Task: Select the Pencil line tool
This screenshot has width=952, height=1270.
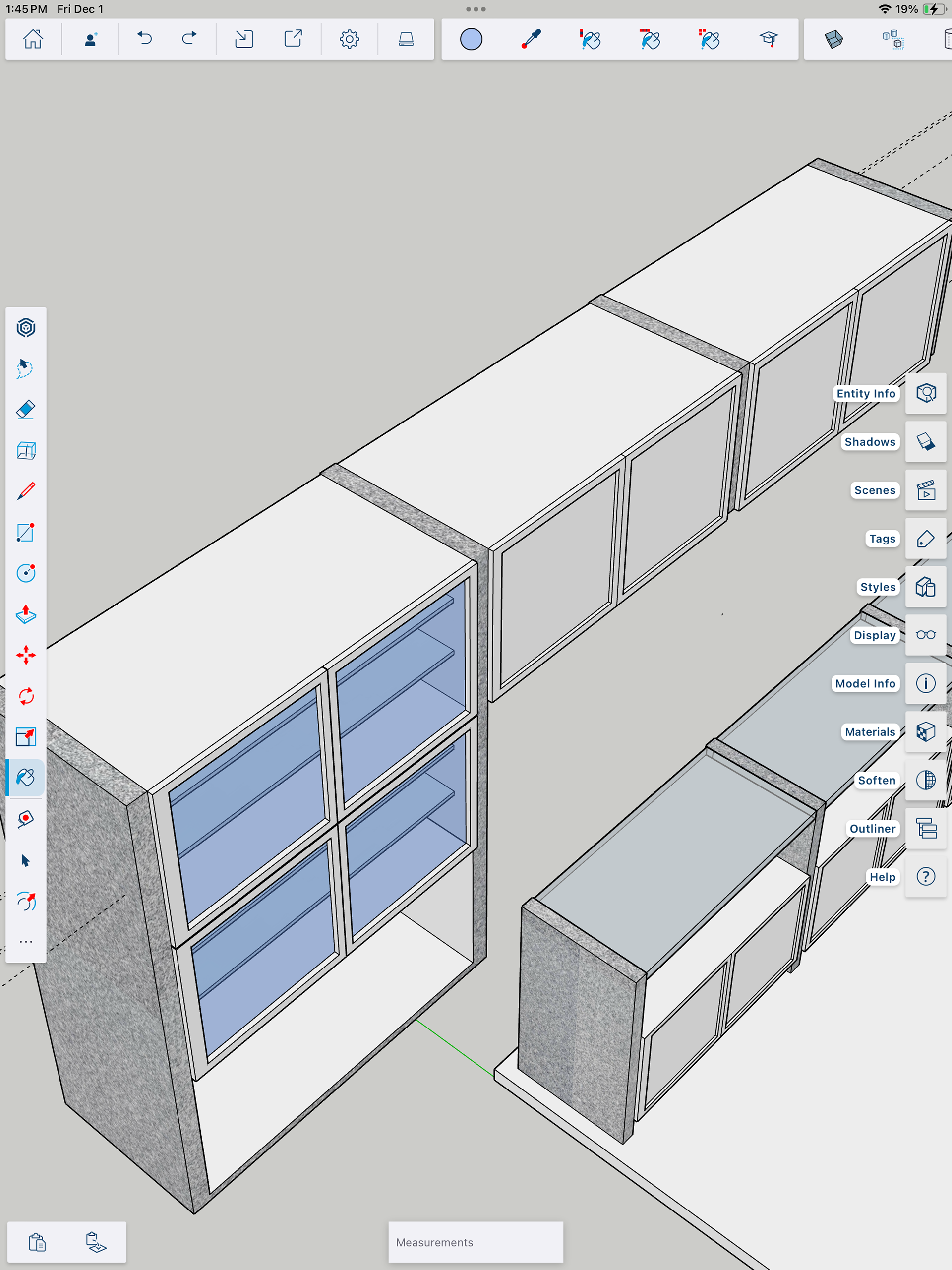Action: coord(26,491)
